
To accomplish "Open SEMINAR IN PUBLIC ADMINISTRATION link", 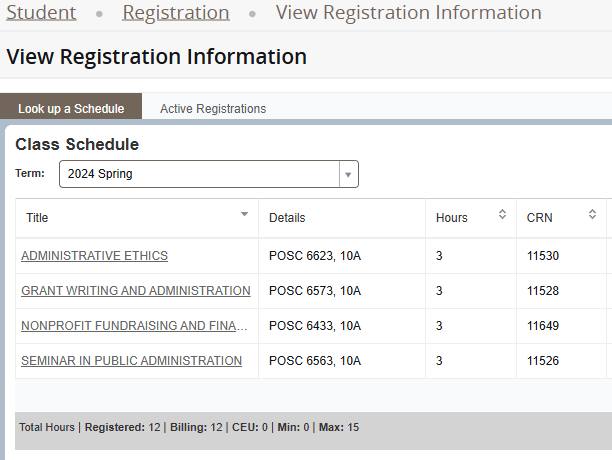I will (132, 361).
